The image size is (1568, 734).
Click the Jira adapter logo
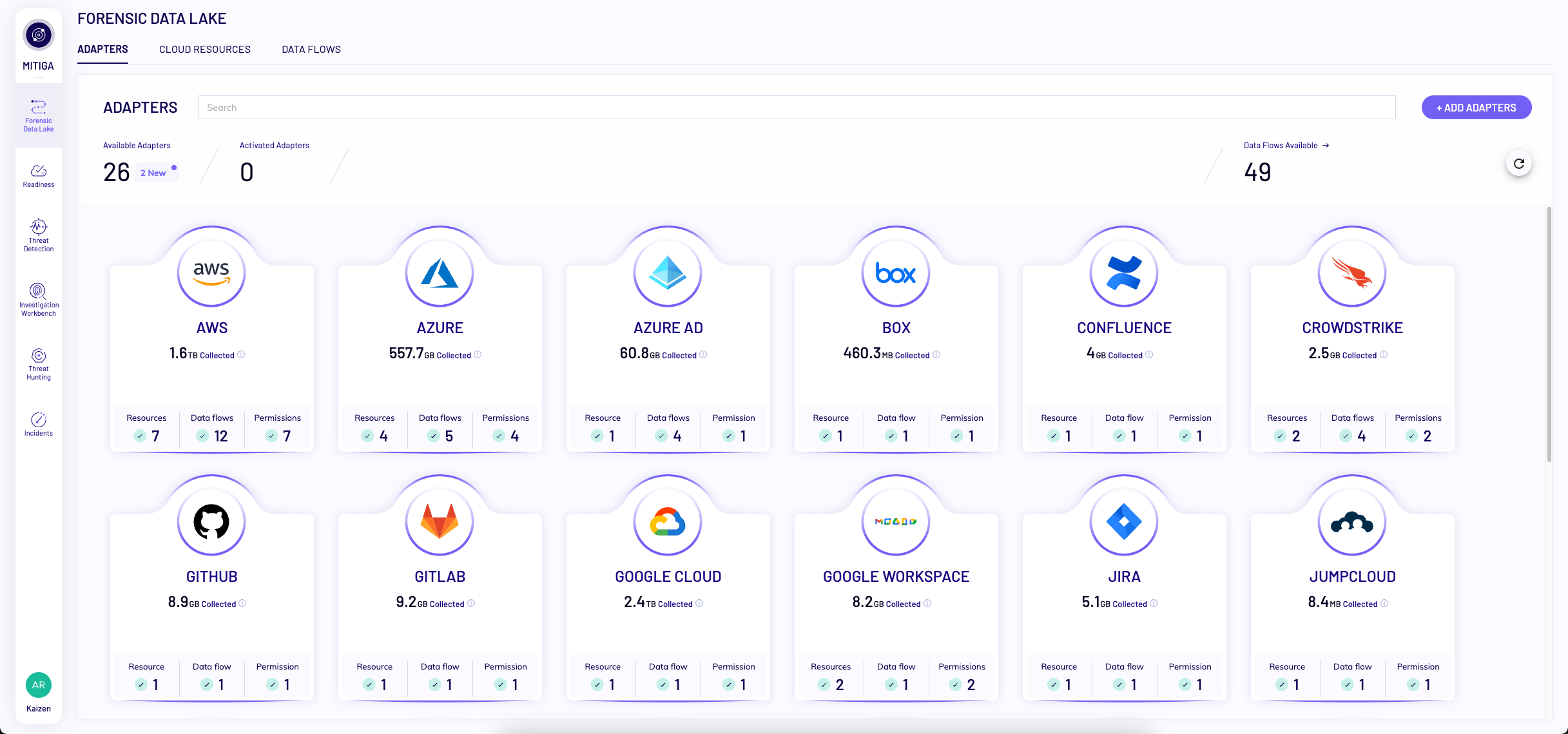[x=1124, y=522]
